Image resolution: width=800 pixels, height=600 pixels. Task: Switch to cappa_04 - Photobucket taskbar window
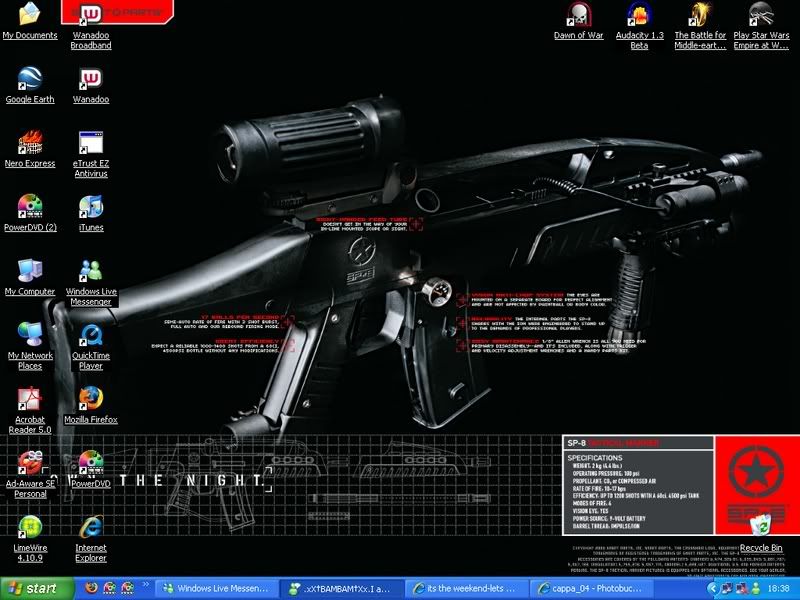(x=591, y=589)
